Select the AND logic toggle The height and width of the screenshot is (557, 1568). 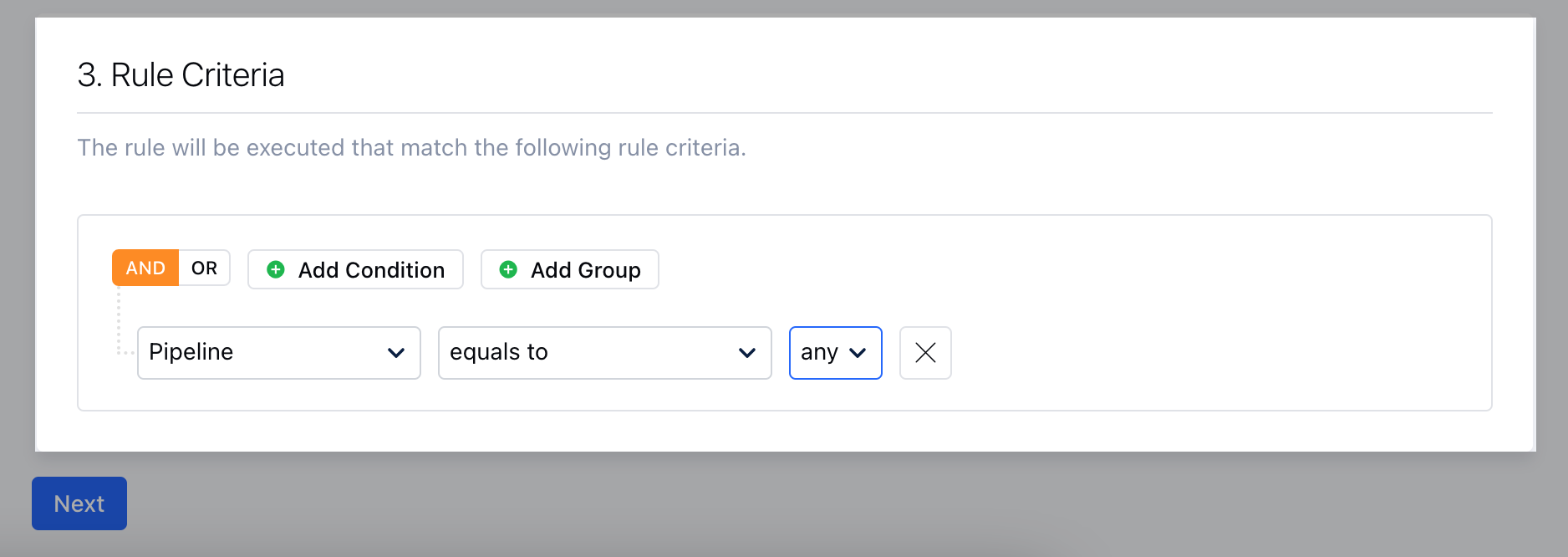145,268
